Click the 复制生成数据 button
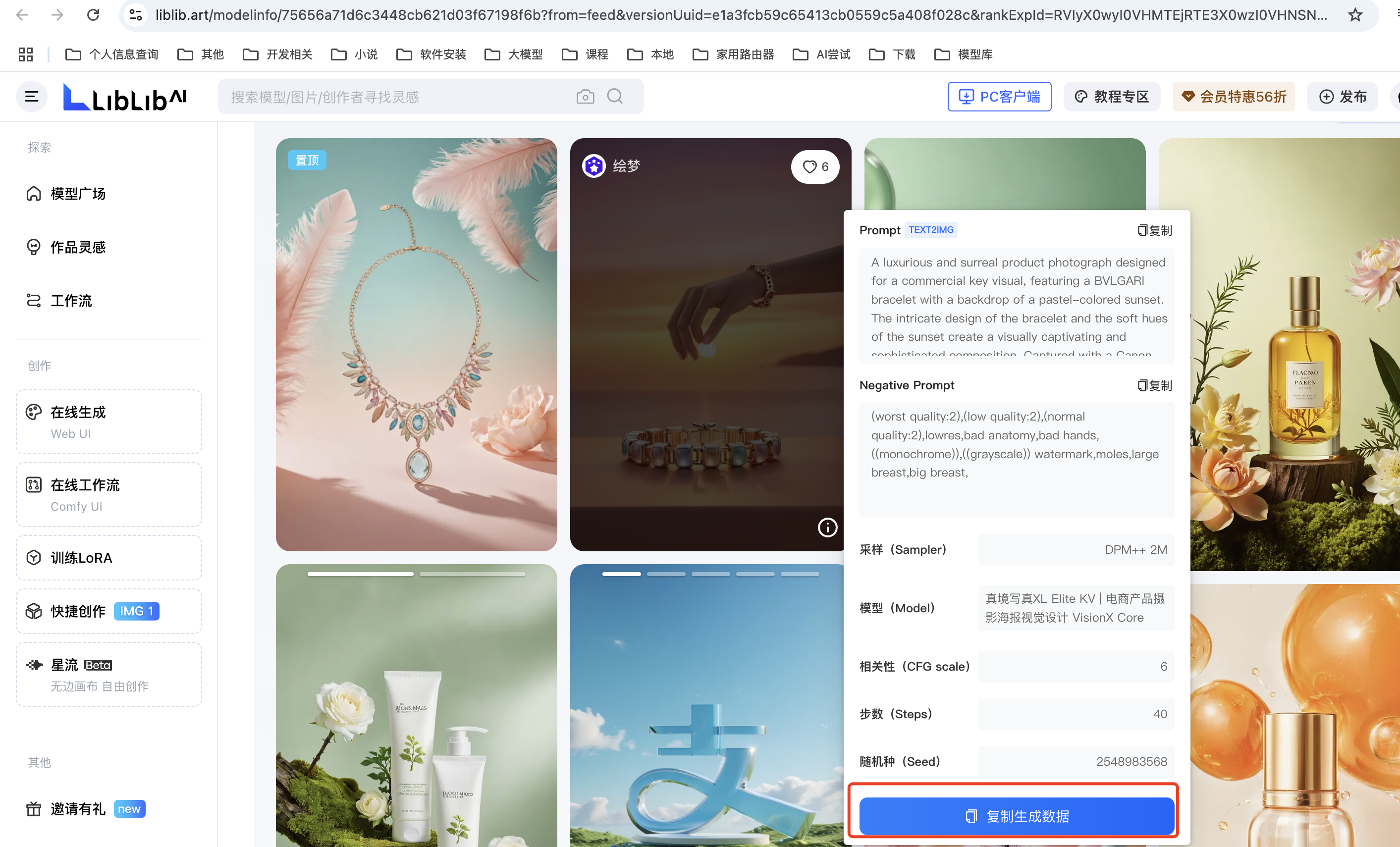This screenshot has width=1400, height=847. click(x=1016, y=816)
